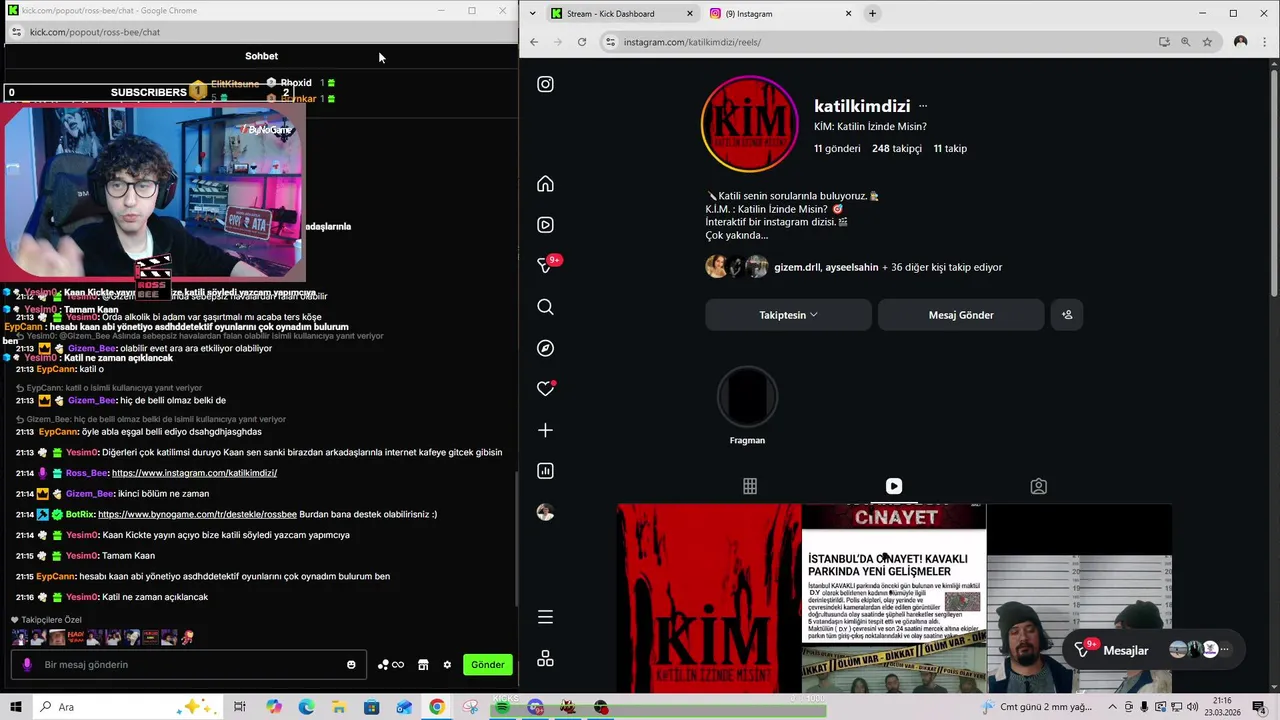Click the purple microphone icon in message box
This screenshot has width=1280, height=720.
pyautogui.click(x=27, y=665)
